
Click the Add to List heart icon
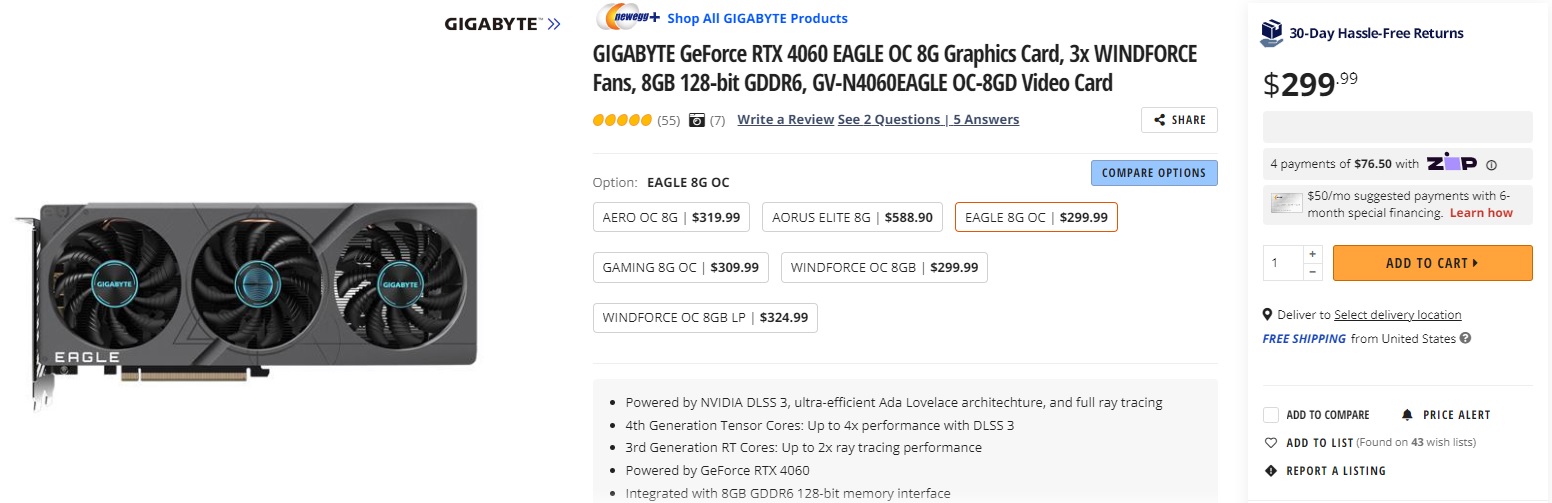point(1271,443)
